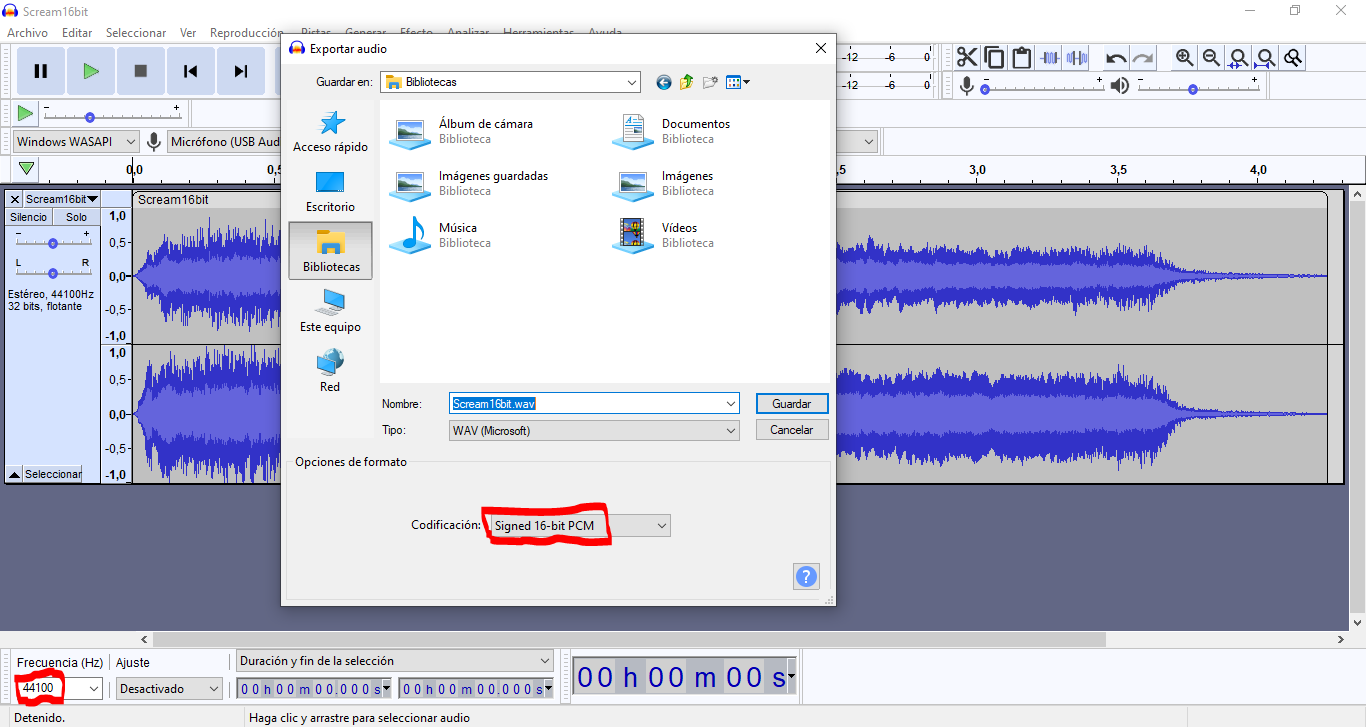Click the Guardar button

[x=791, y=403]
